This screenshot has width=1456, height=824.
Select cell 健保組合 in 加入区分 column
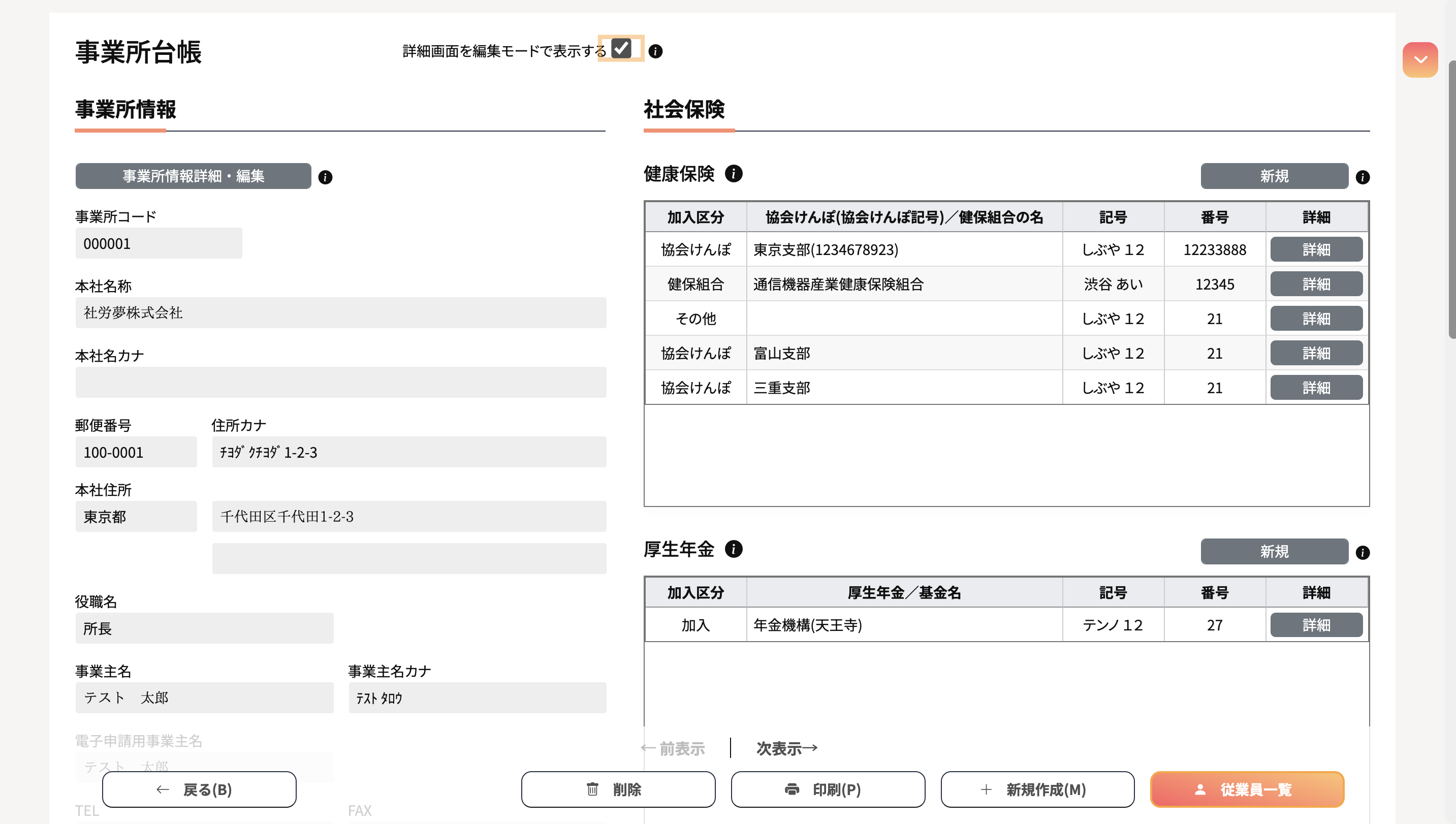point(695,284)
